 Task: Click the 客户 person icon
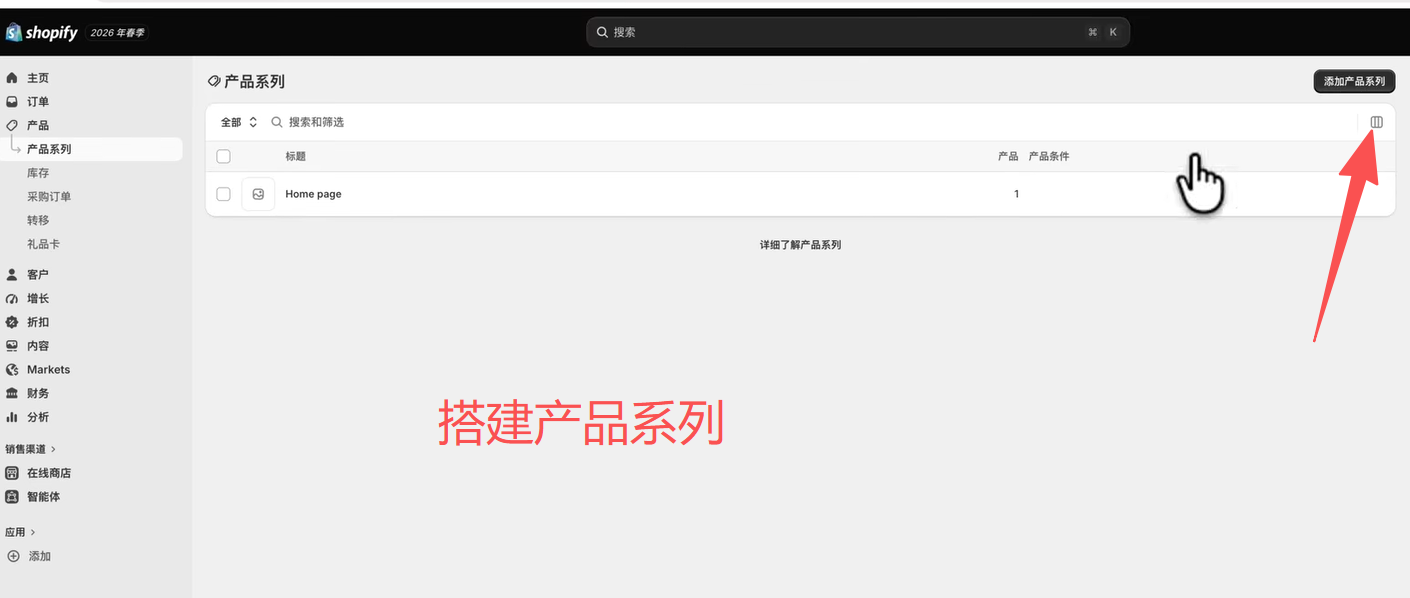click(x=12, y=275)
